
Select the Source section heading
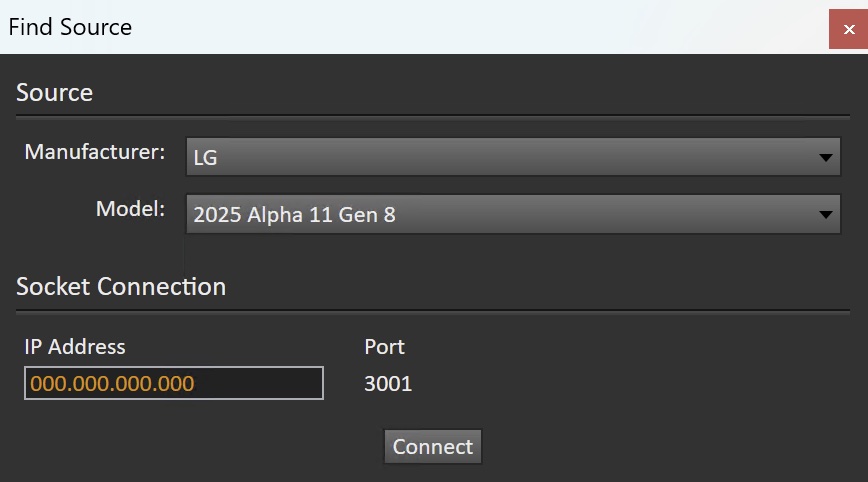[x=54, y=93]
